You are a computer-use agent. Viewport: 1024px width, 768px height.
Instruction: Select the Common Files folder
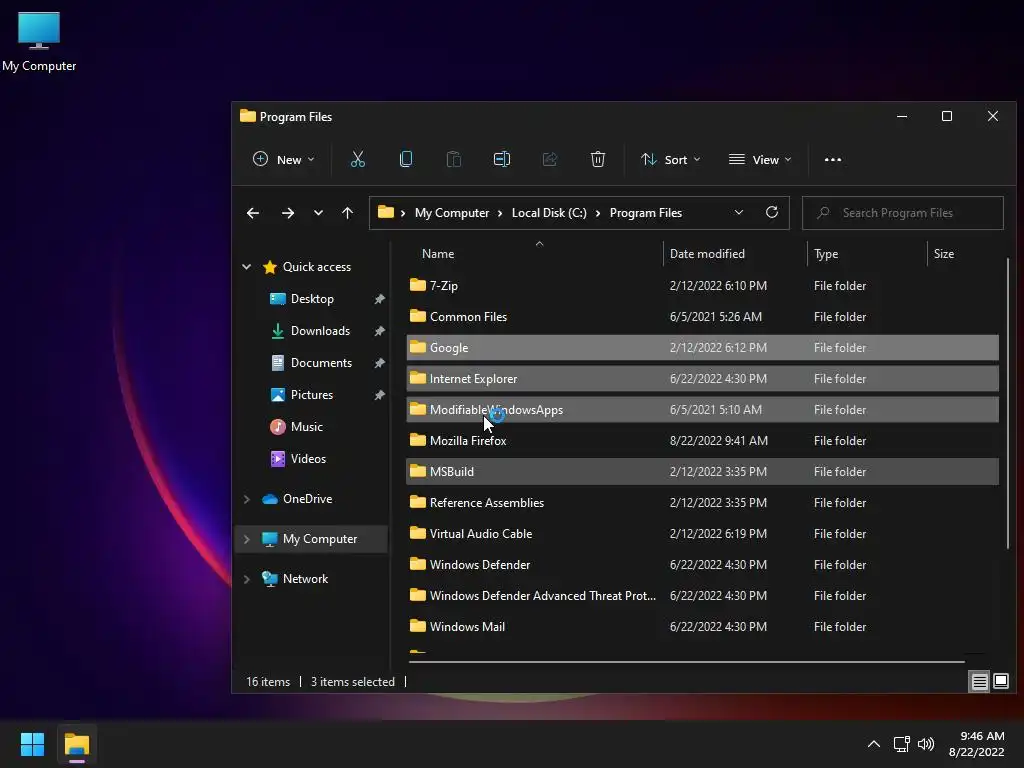click(703, 316)
